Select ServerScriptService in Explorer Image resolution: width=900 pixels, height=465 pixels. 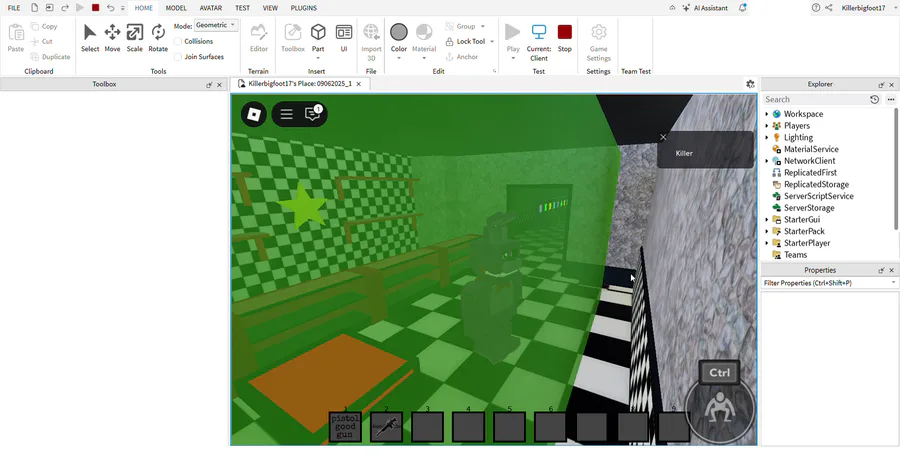coord(818,196)
